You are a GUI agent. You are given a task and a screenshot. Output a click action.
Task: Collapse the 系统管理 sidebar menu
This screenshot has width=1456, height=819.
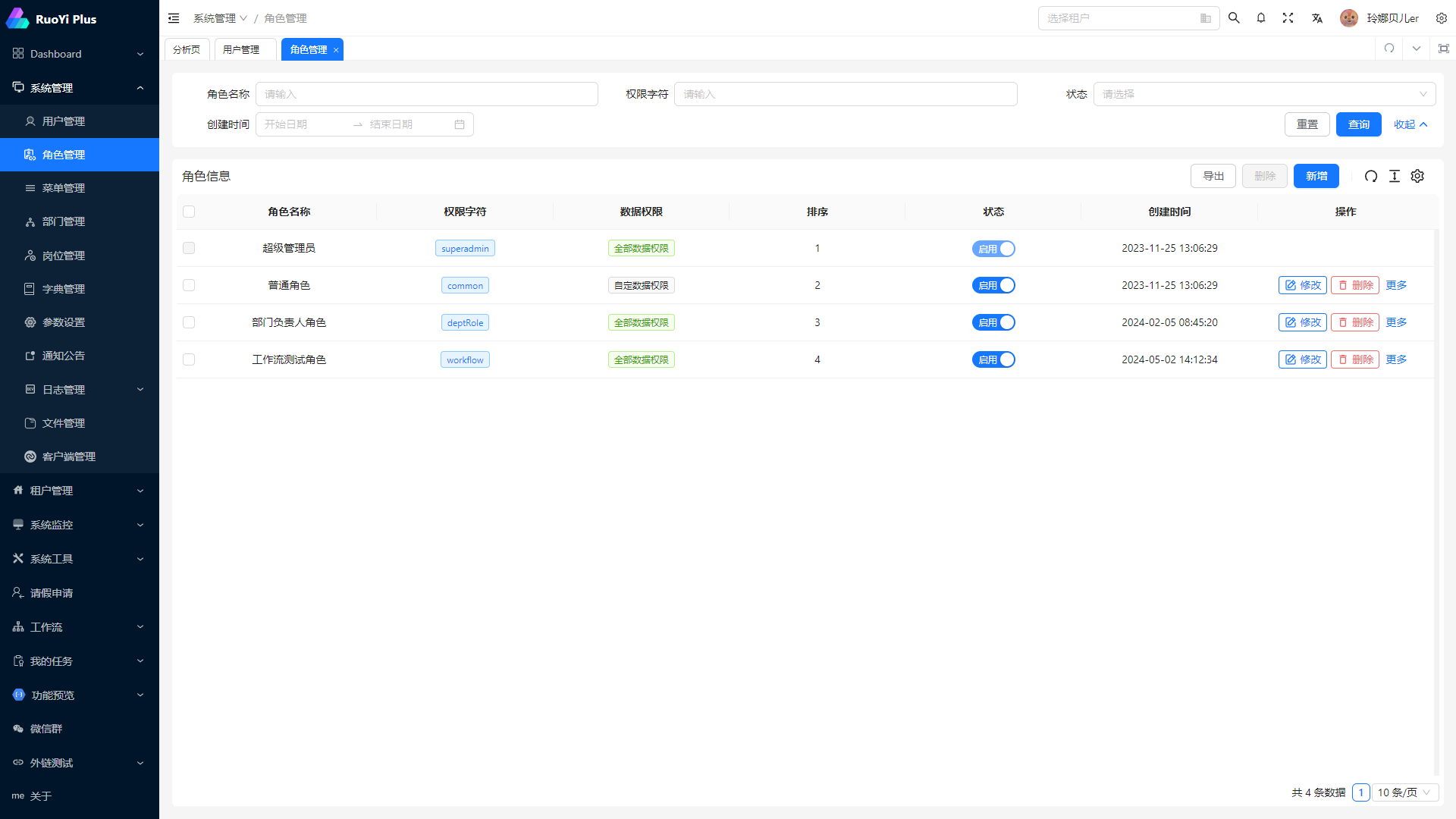80,88
